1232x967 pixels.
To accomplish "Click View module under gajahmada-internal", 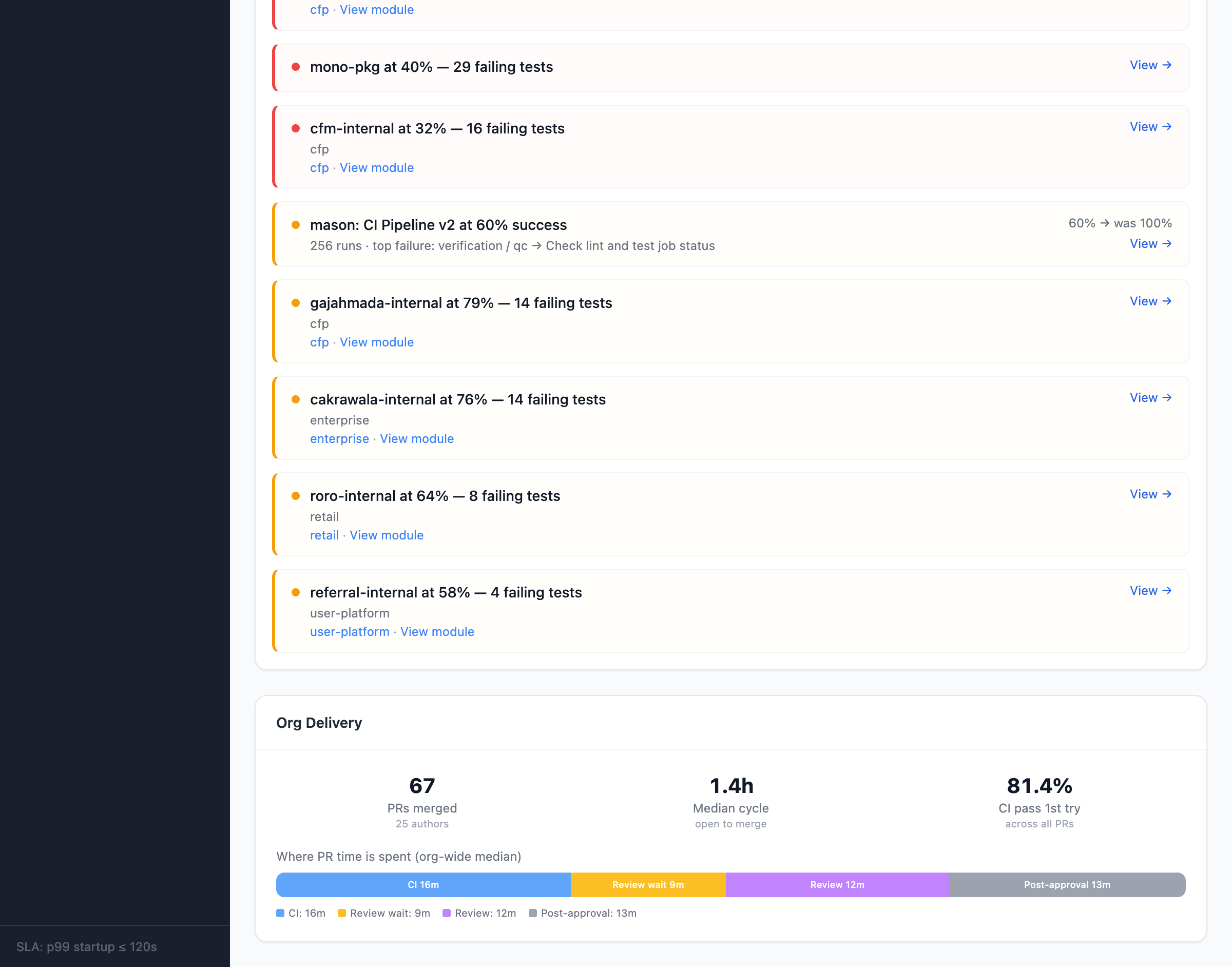I will click(x=376, y=342).
